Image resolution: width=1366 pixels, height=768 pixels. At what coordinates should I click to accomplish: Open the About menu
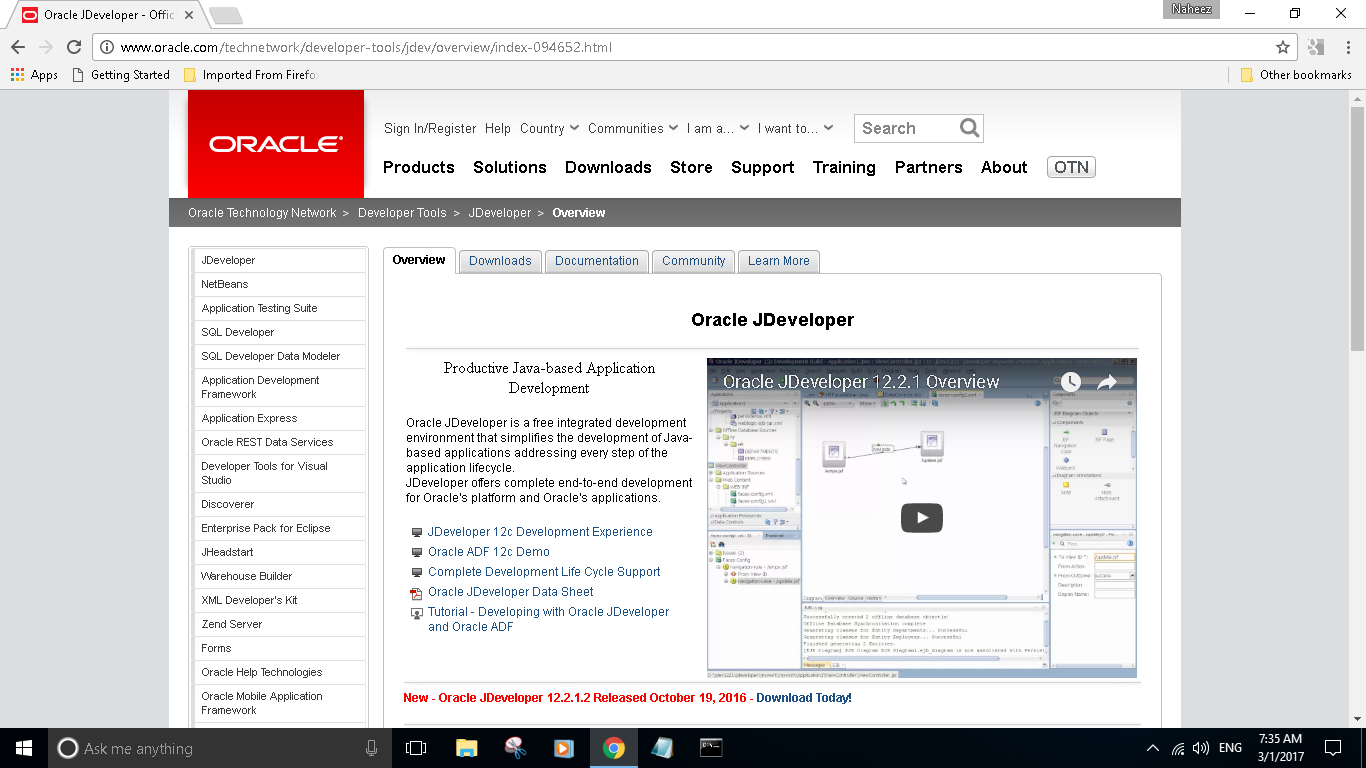pos(1004,167)
